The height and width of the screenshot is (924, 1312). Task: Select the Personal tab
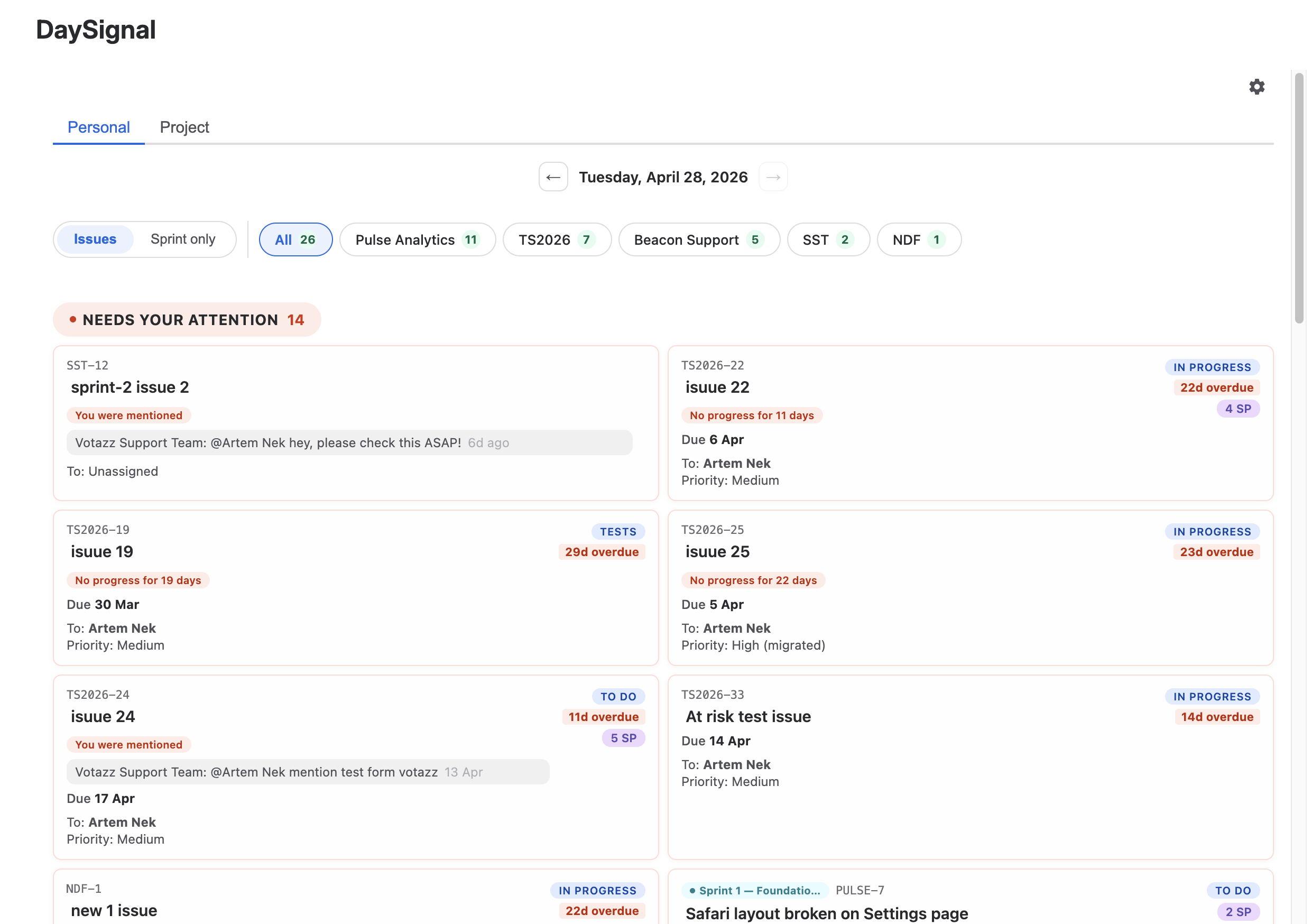point(98,127)
